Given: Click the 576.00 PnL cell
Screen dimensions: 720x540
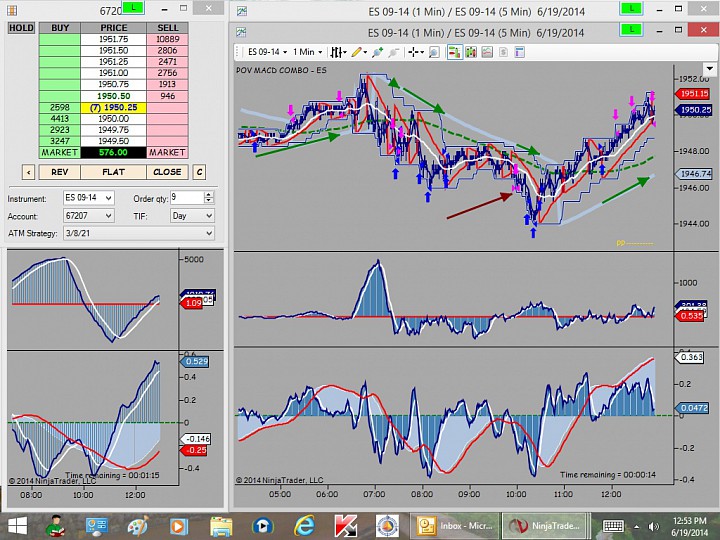Looking at the screenshot, I should (113, 152).
